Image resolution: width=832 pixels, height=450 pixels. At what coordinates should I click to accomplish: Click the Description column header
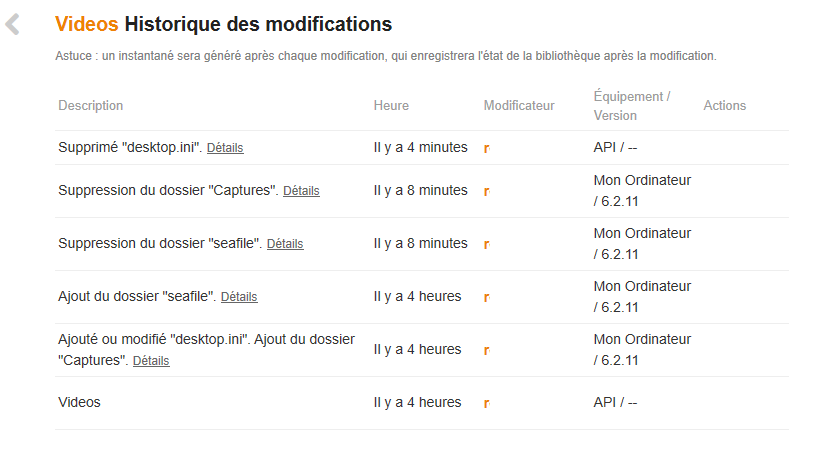pyautogui.click(x=91, y=106)
